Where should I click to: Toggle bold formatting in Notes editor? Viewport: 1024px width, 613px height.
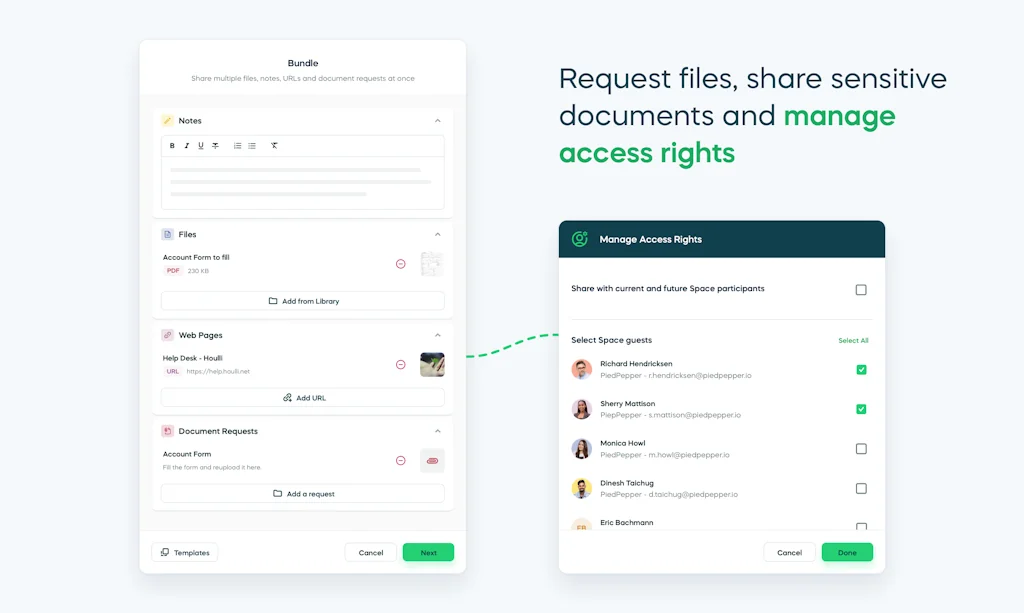click(x=172, y=146)
